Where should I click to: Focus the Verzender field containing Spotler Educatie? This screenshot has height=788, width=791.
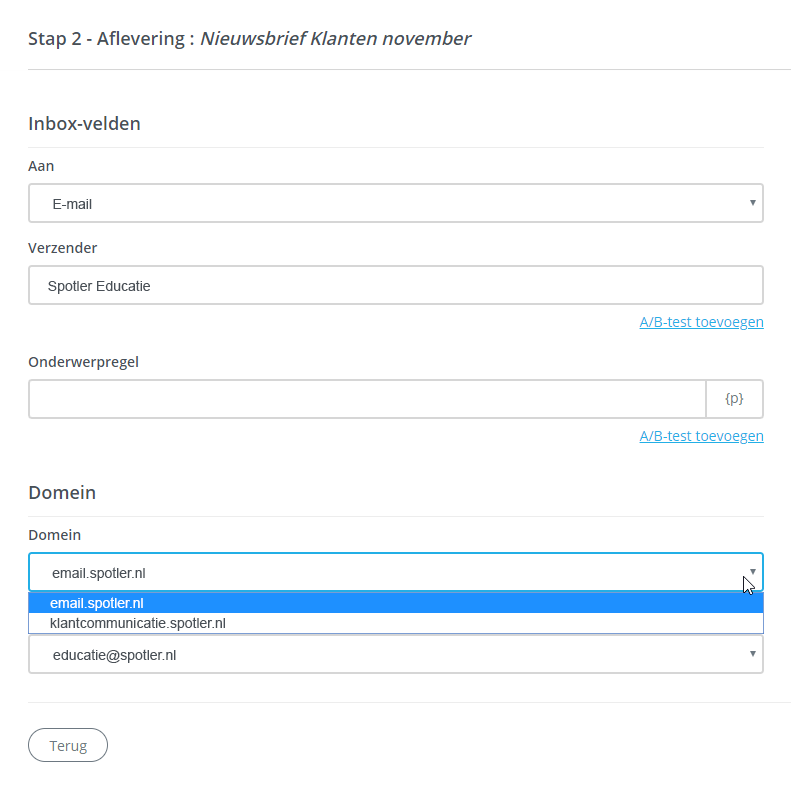395,285
